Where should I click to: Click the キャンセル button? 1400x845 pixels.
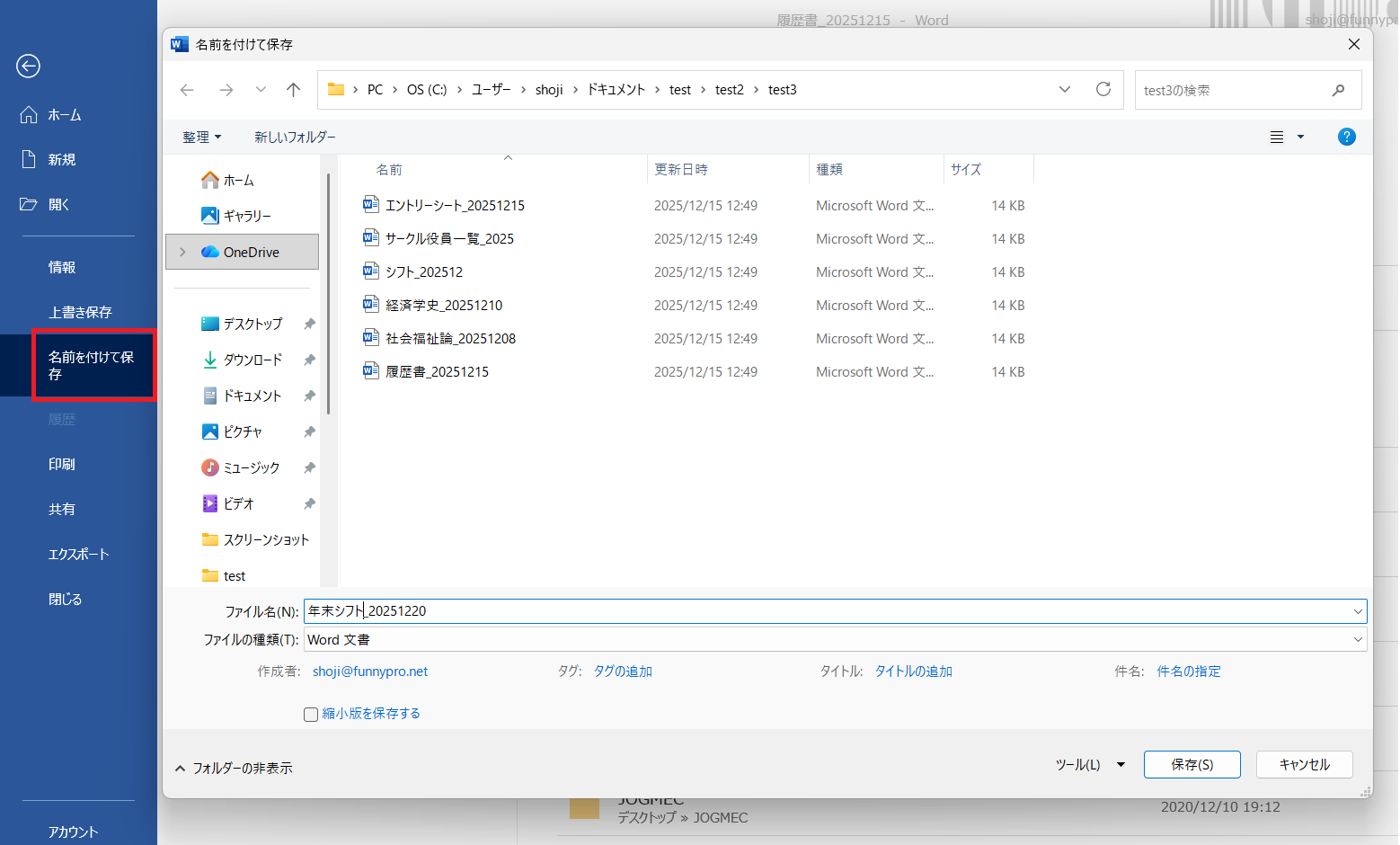pyautogui.click(x=1305, y=764)
